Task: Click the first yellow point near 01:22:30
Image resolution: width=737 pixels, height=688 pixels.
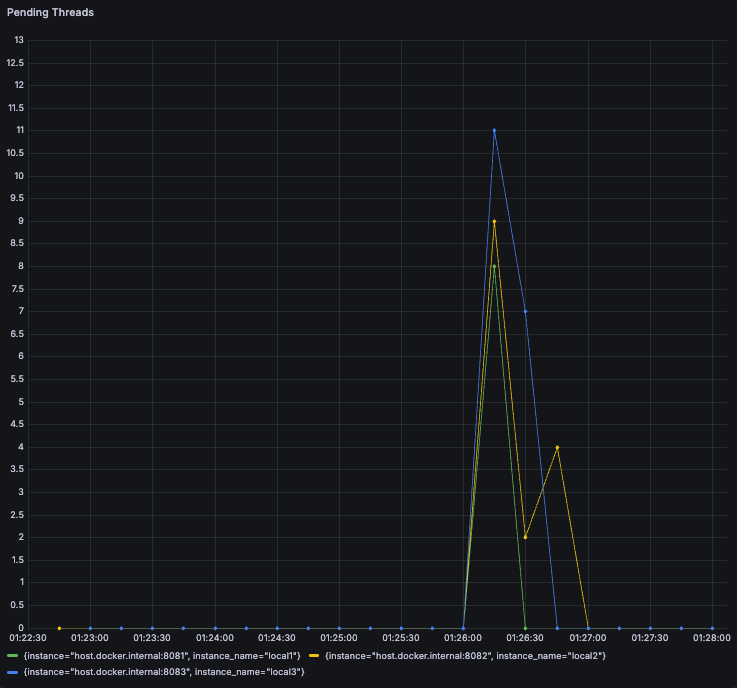Action: point(59,628)
